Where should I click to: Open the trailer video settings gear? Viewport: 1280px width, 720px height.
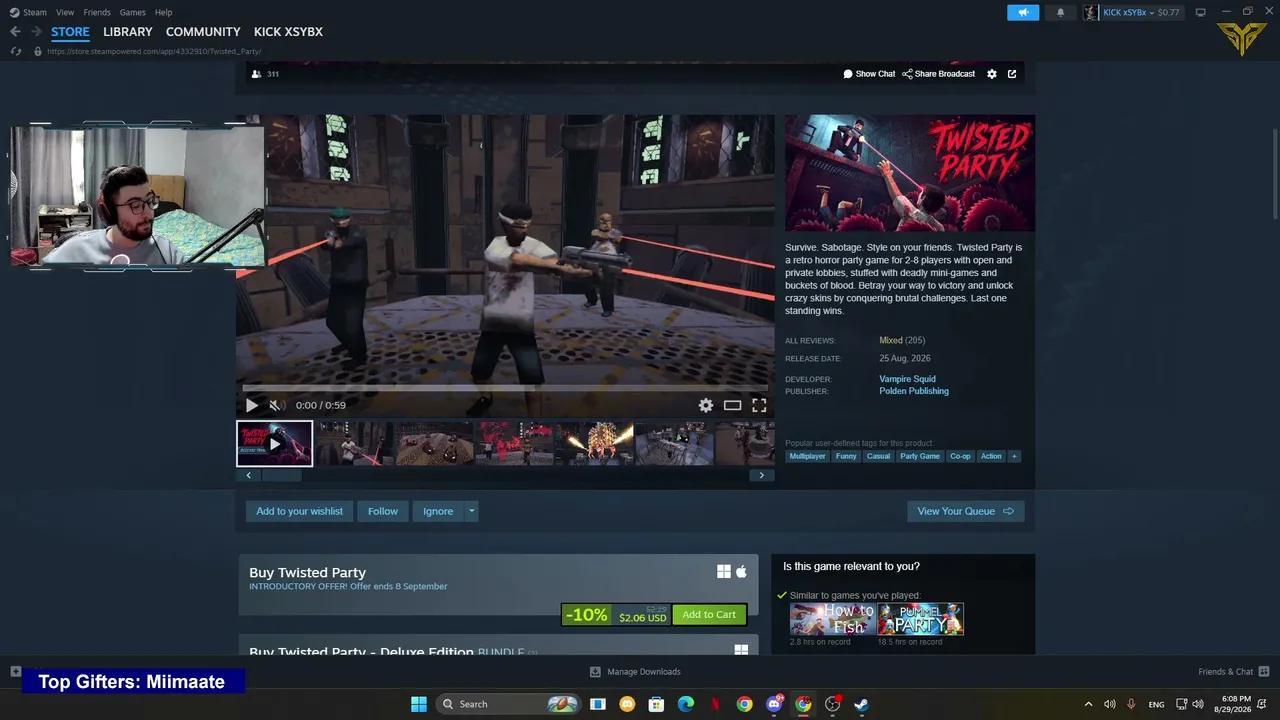pyautogui.click(x=706, y=405)
